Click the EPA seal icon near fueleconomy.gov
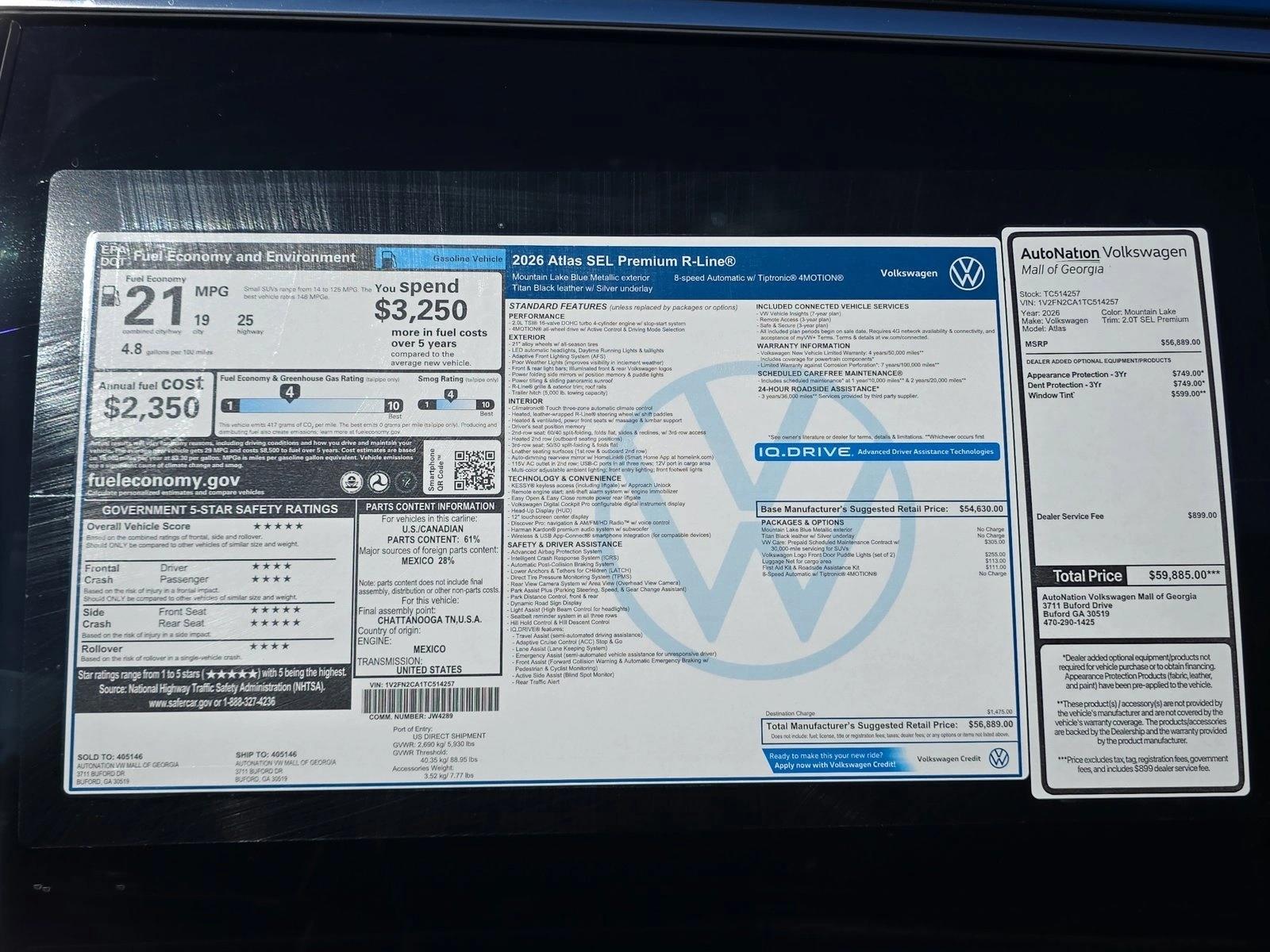 coord(348,482)
